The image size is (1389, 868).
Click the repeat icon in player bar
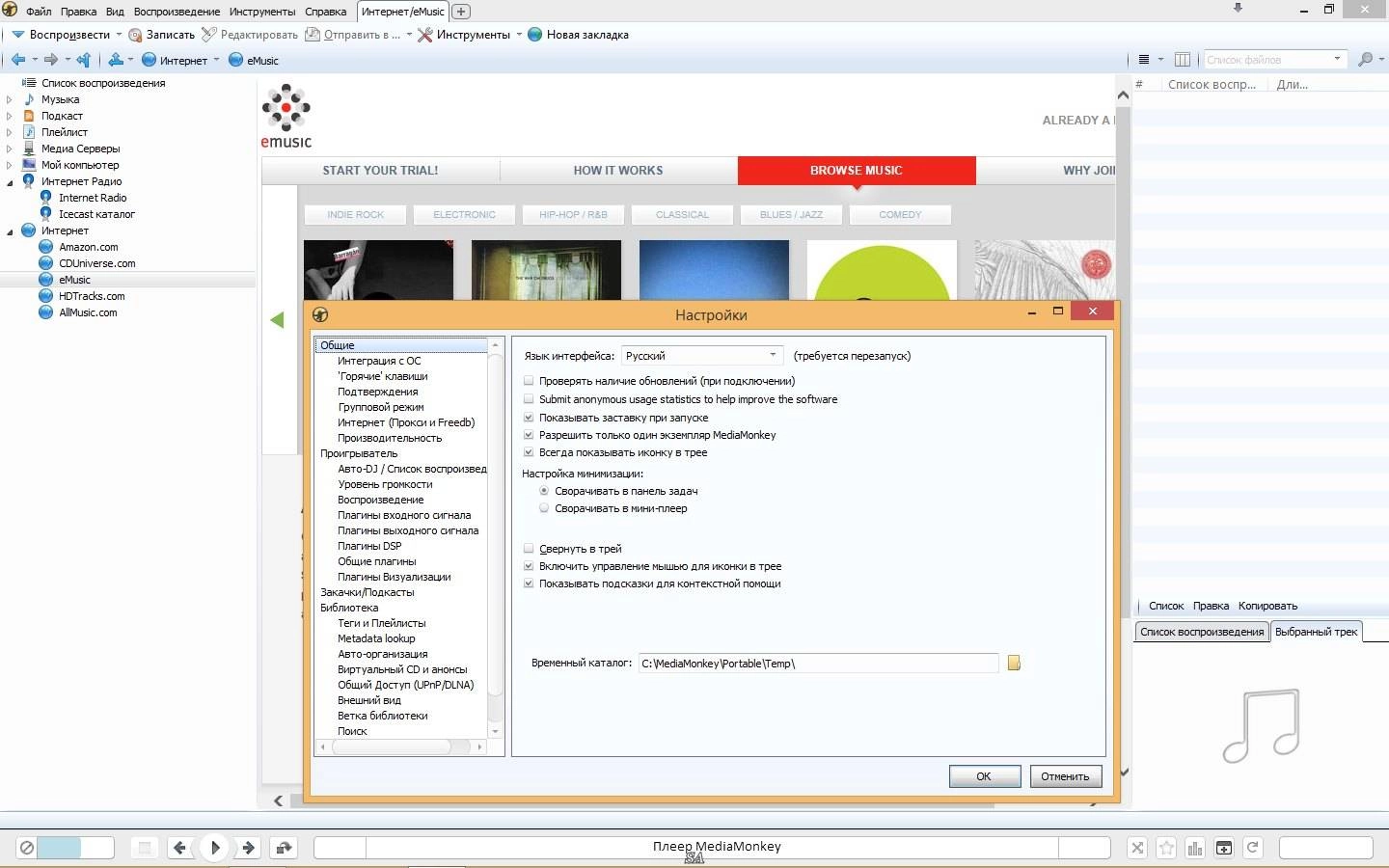point(1253,848)
